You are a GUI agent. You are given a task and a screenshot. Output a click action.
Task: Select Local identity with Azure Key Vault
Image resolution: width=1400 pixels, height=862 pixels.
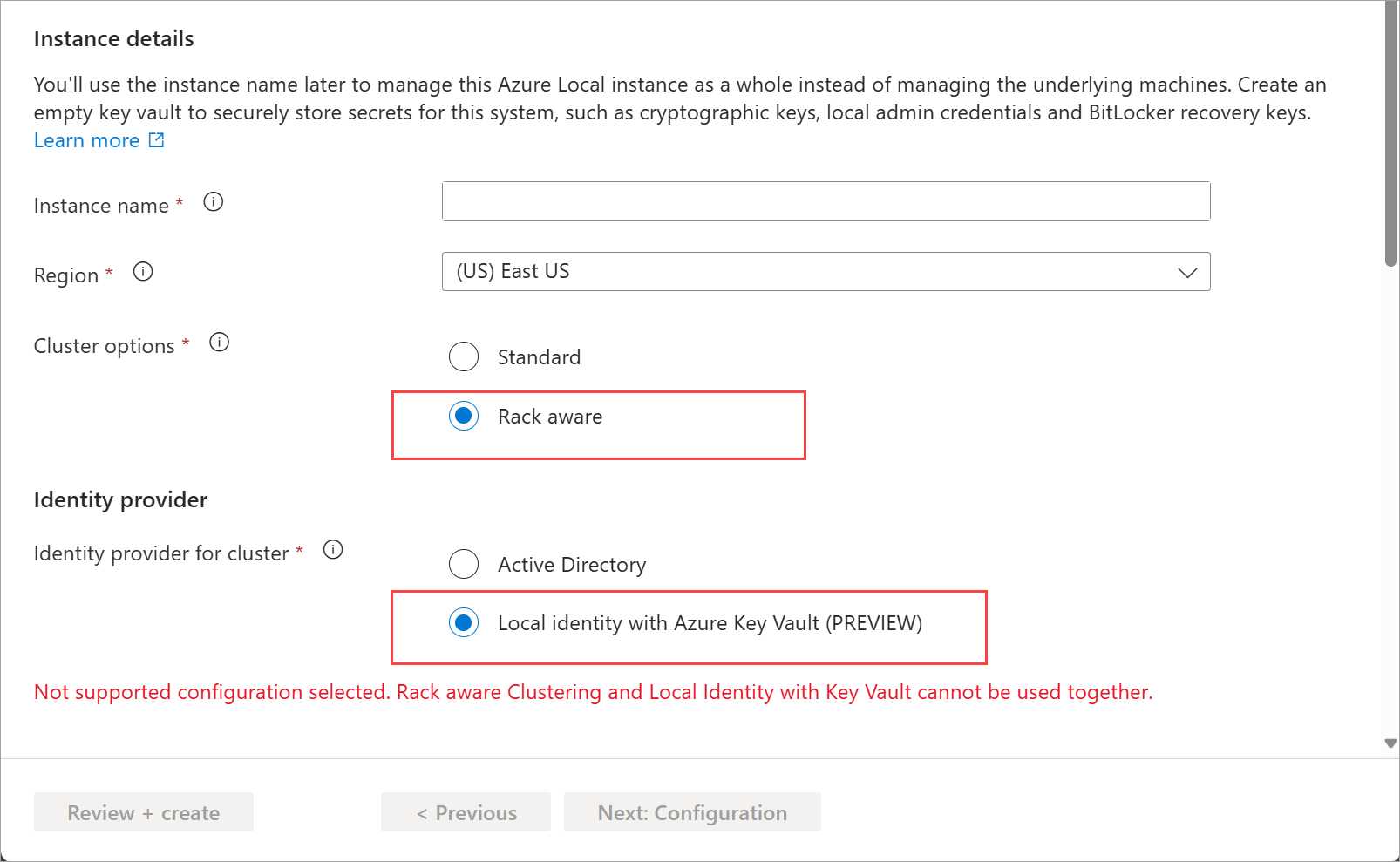pyautogui.click(x=464, y=623)
